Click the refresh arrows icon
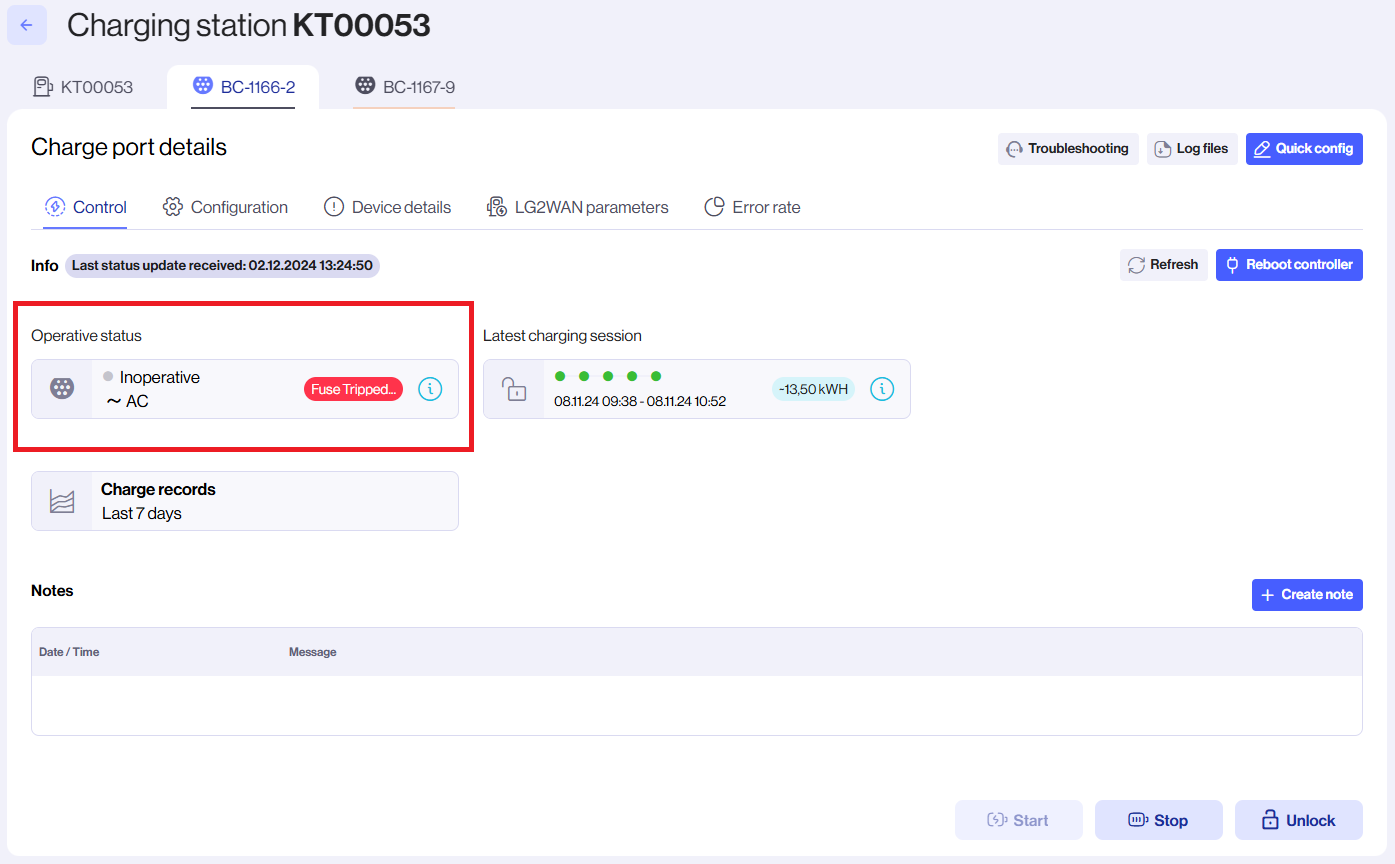Viewport: 1395px width, 864px height. 1137,264
